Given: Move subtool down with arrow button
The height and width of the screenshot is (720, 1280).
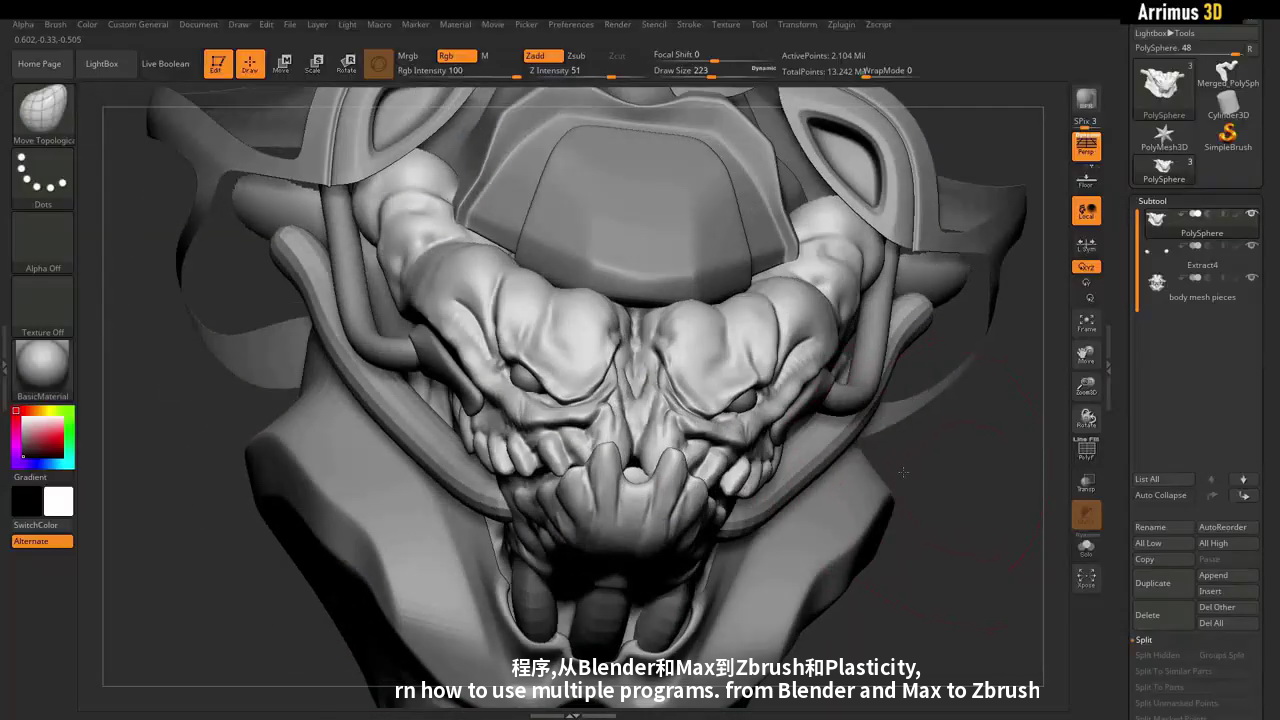Looking at the screenshot, I should click(1244, 479).
